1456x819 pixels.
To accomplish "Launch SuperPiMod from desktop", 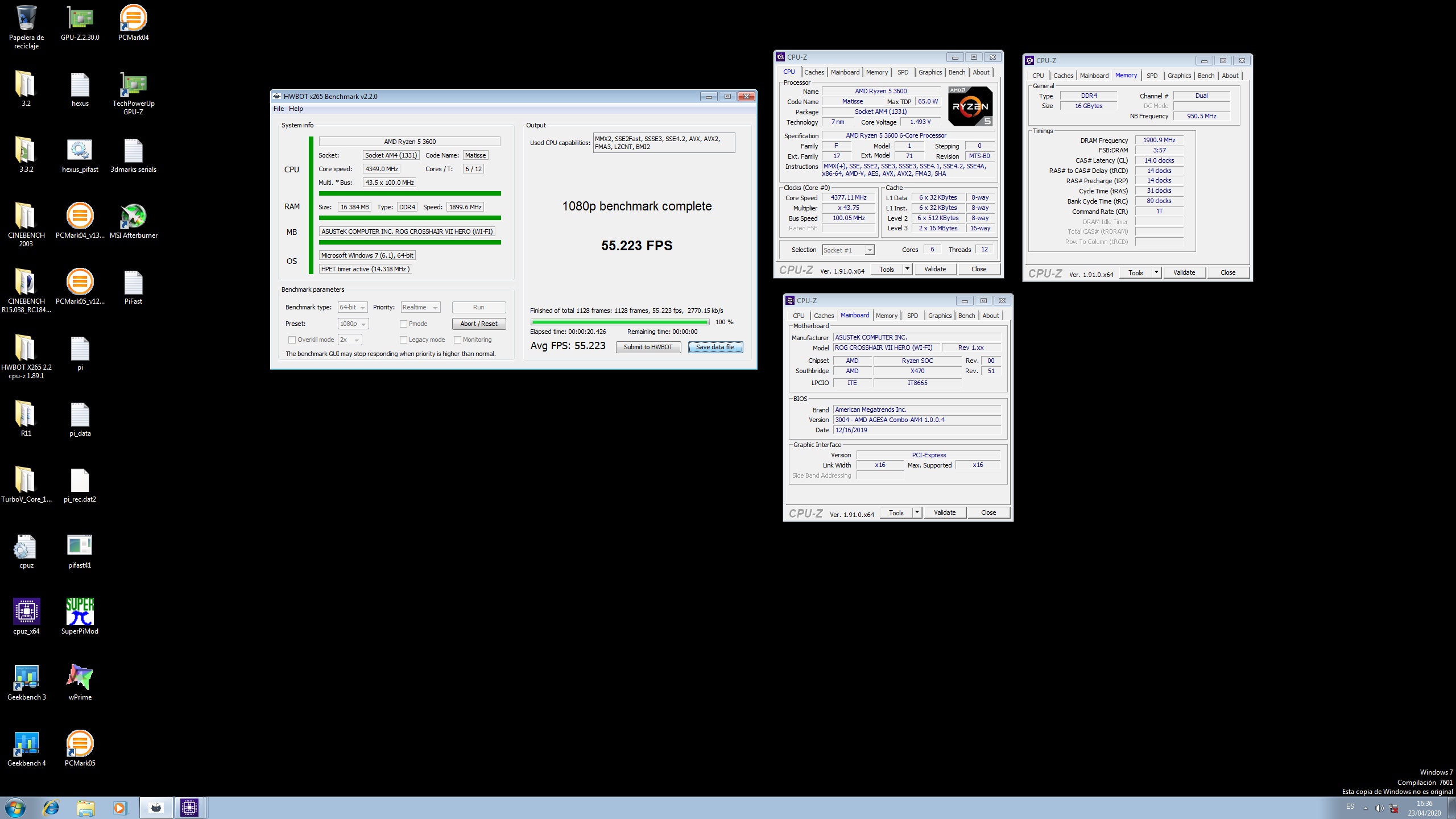I will 80,617.
